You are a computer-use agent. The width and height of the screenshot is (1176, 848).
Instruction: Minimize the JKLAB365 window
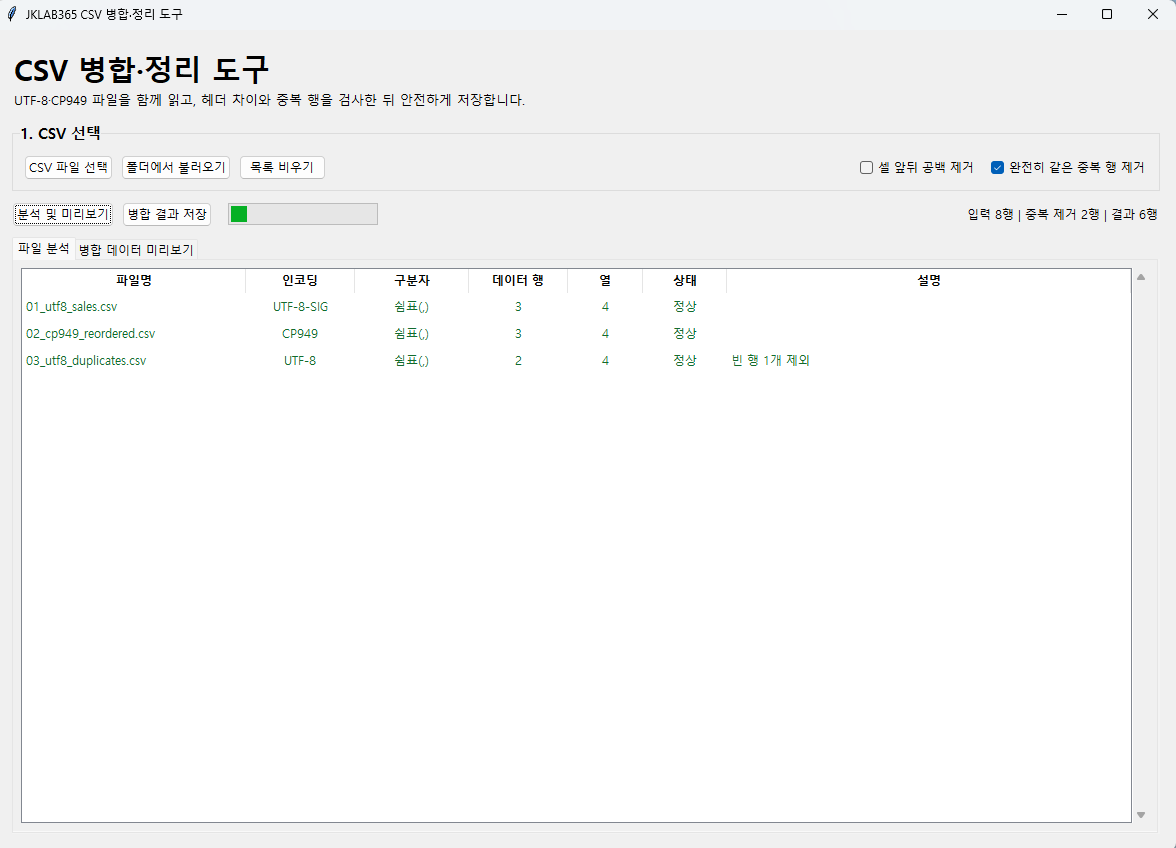coord(1062,14)
